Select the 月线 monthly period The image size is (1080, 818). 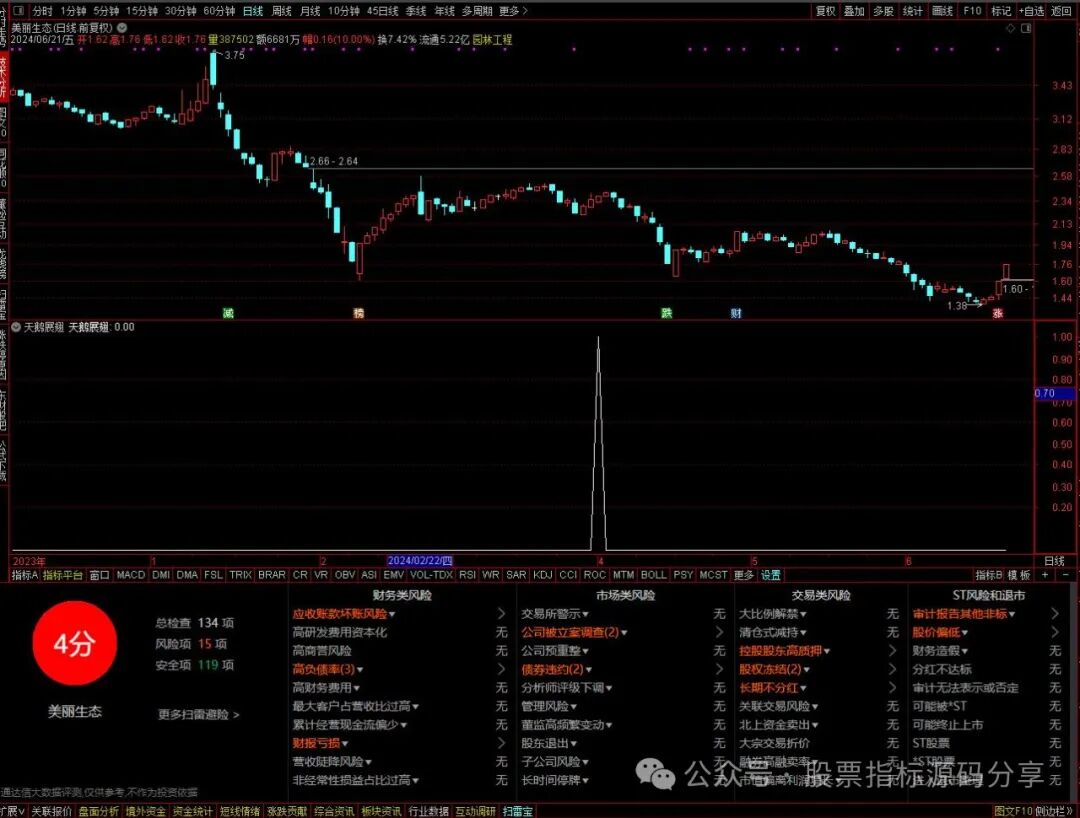[311, 11]
